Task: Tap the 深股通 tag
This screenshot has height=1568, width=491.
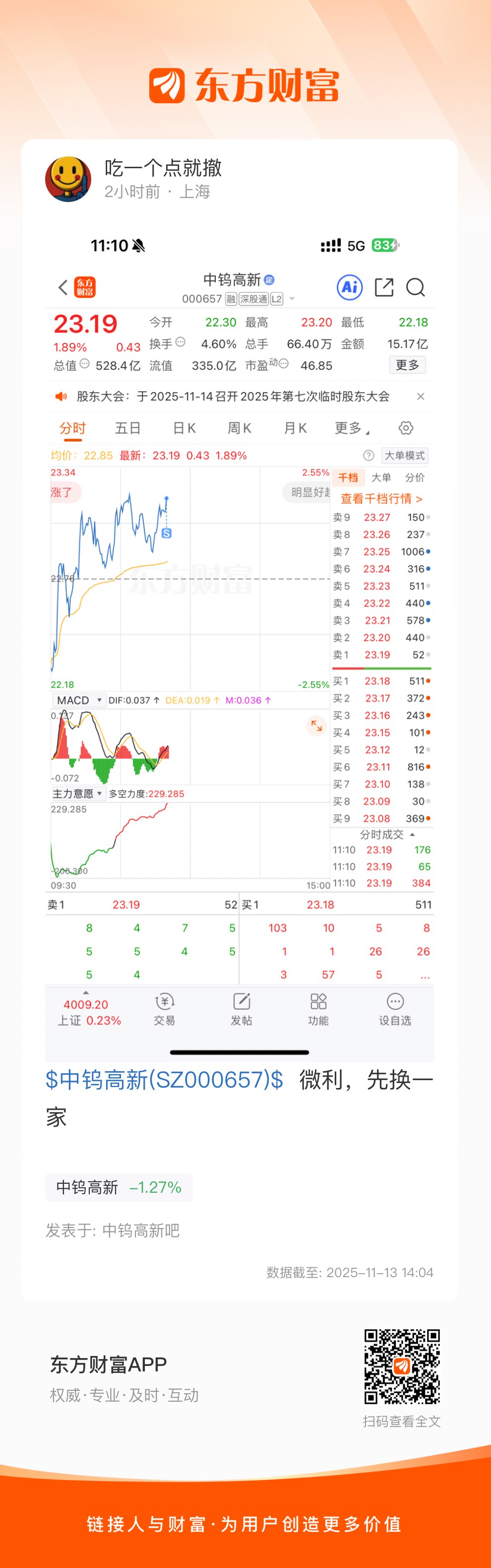Action: click(x=253, y=299)
